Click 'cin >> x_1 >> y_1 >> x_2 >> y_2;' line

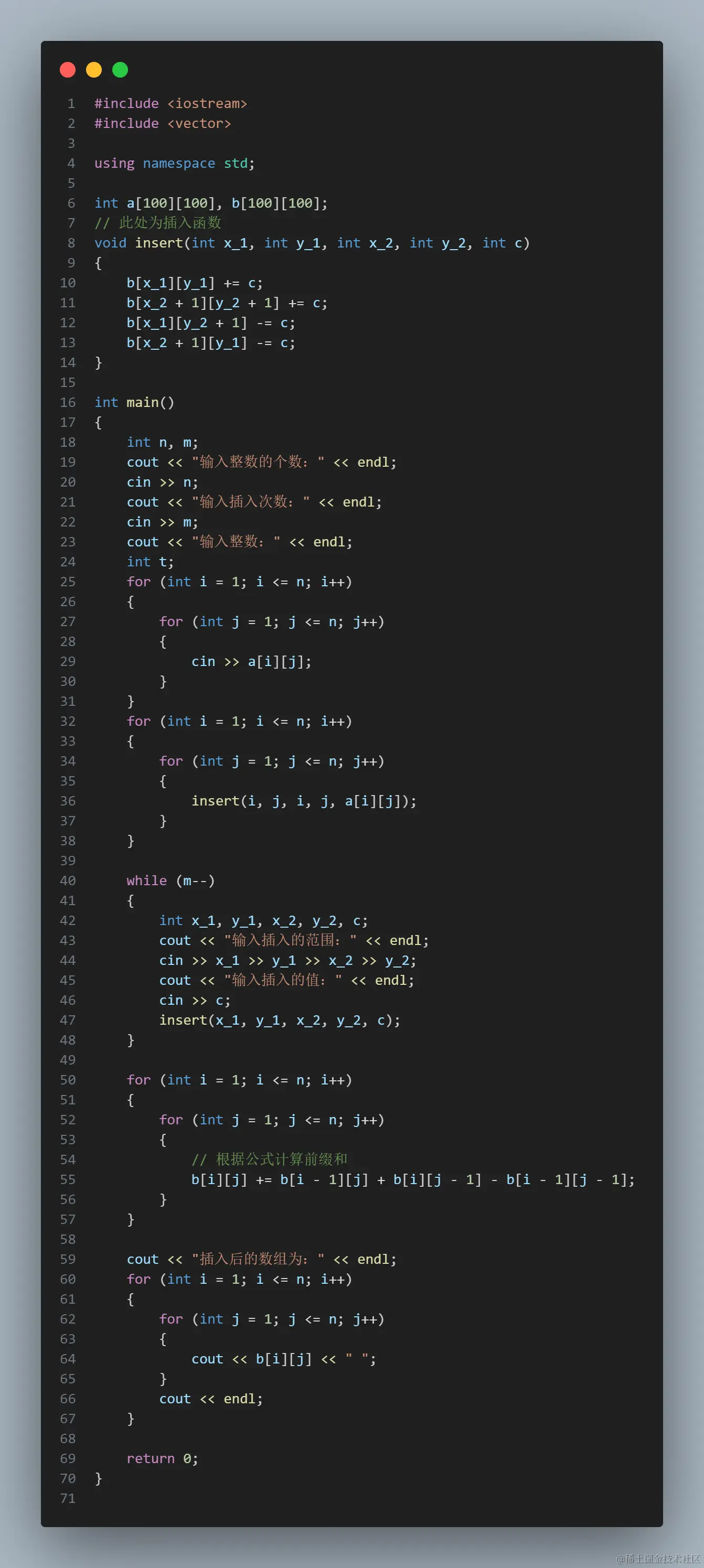click(x=287, y=961)
